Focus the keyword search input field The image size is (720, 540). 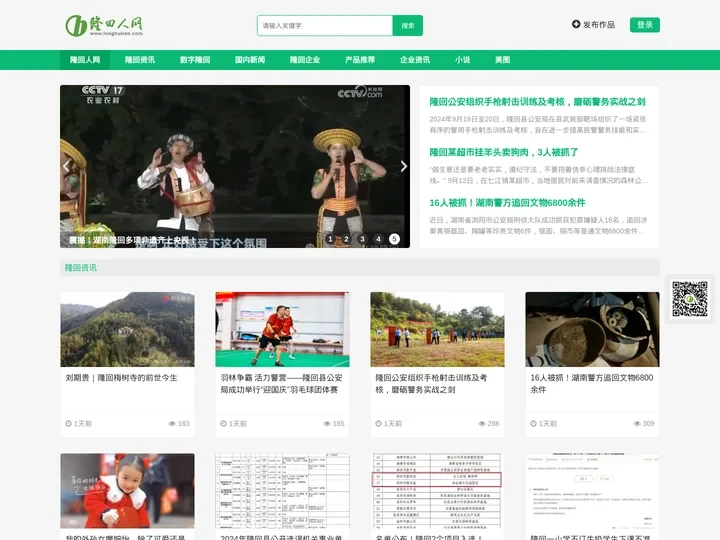[x=325, y=26]
